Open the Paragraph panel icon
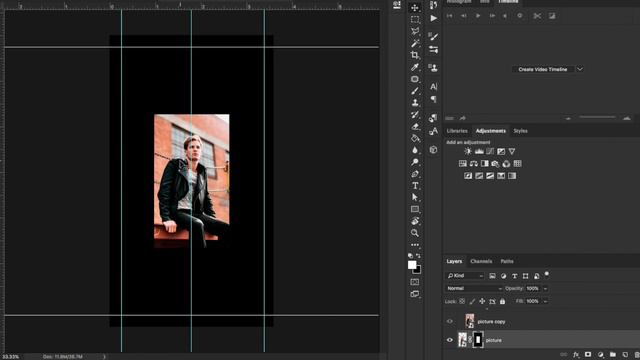Image resolution: width=640 pixels, height=360 pixels. [433, 99]
